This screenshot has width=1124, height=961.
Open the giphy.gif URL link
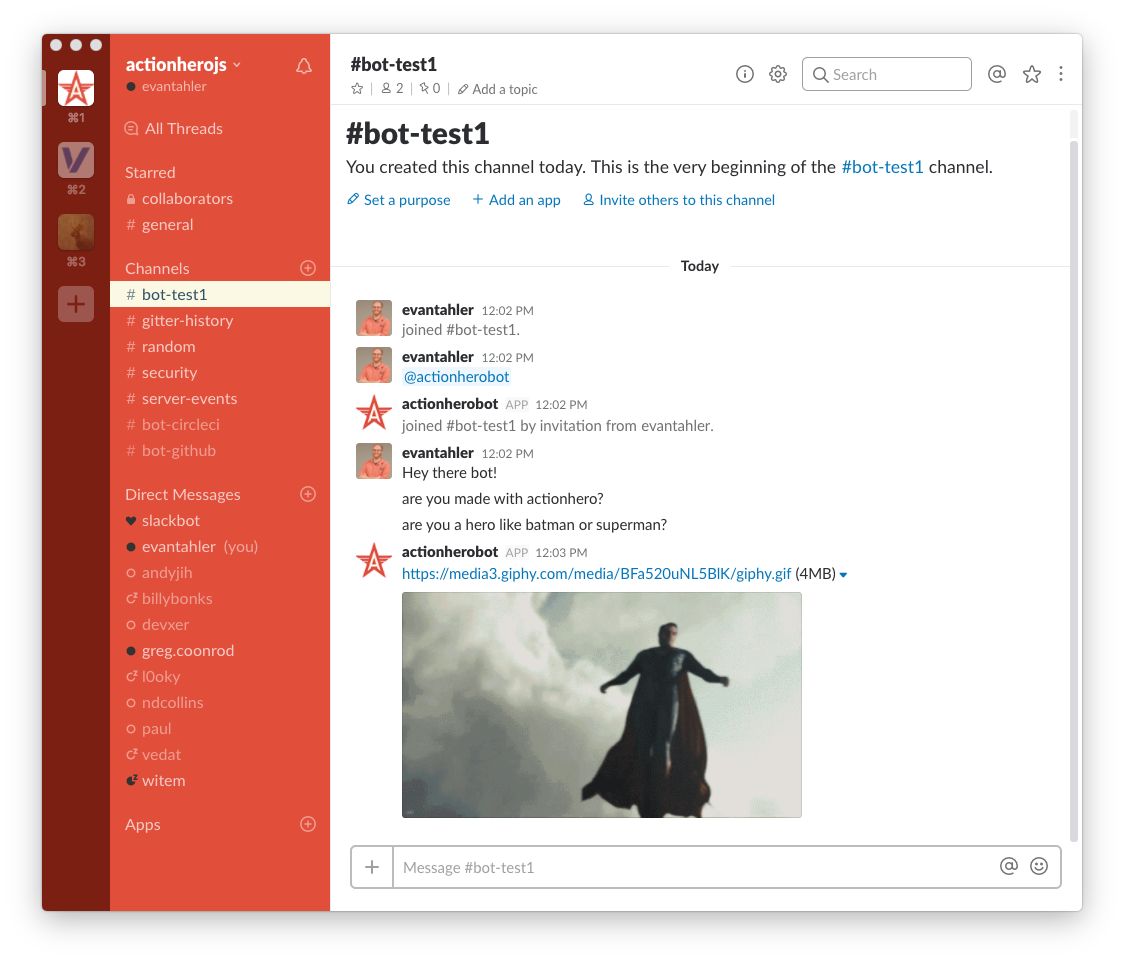pyautogui.click(x=596, y=574)
